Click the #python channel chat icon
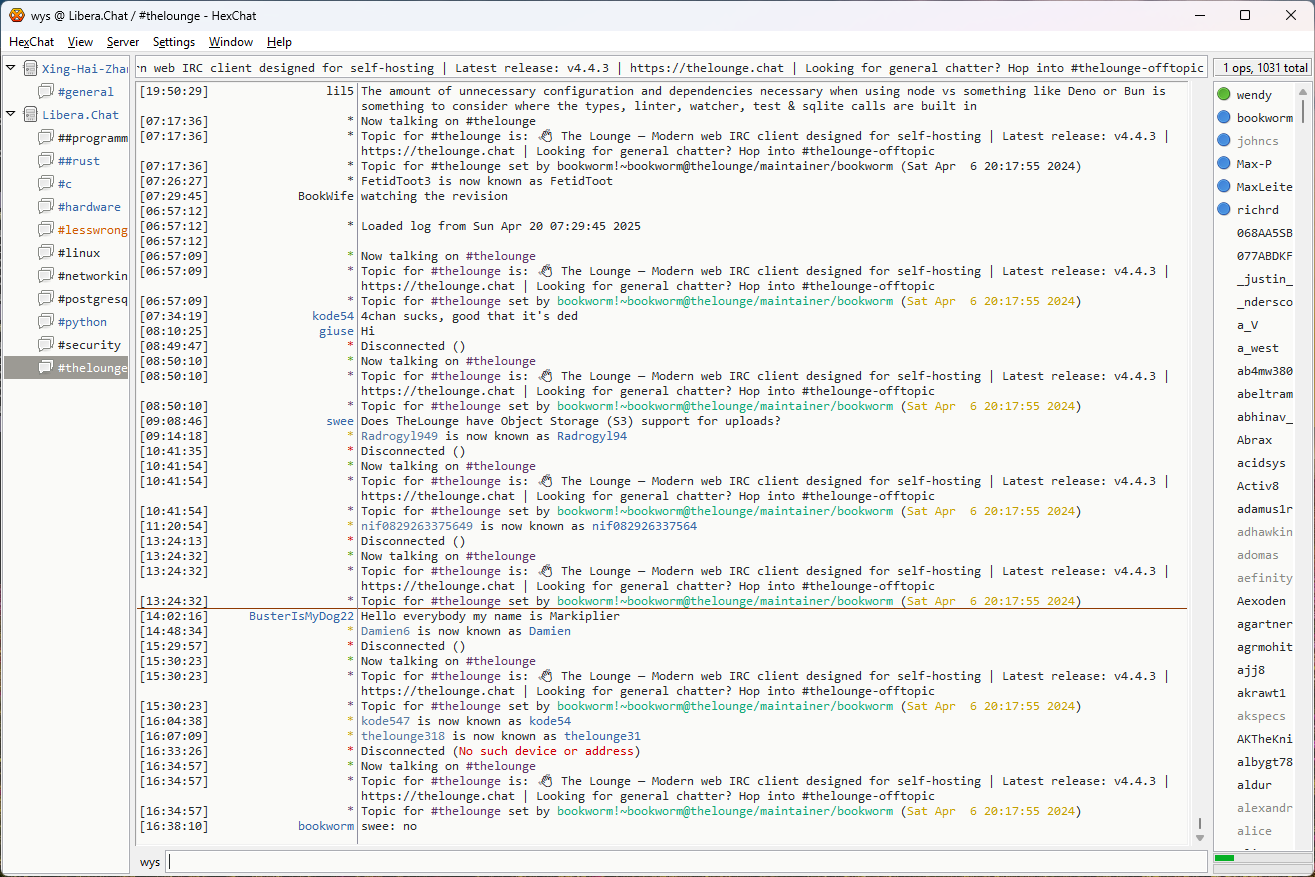The image size is (1315, 877). click(46, 322)
